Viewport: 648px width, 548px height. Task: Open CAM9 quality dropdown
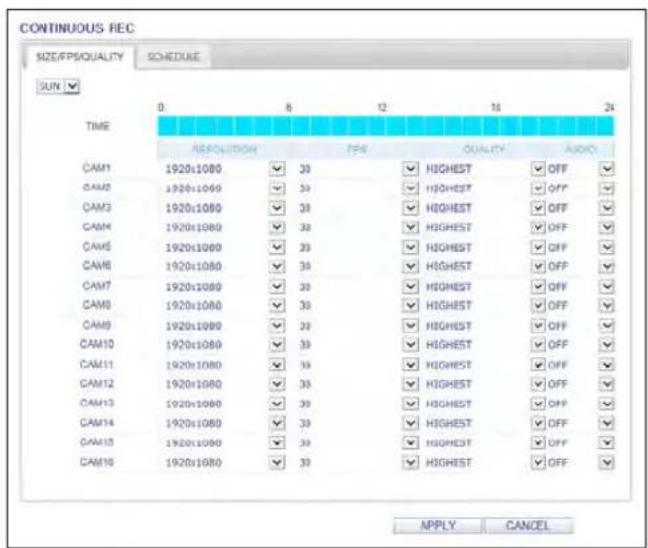[x=538, y=326]
